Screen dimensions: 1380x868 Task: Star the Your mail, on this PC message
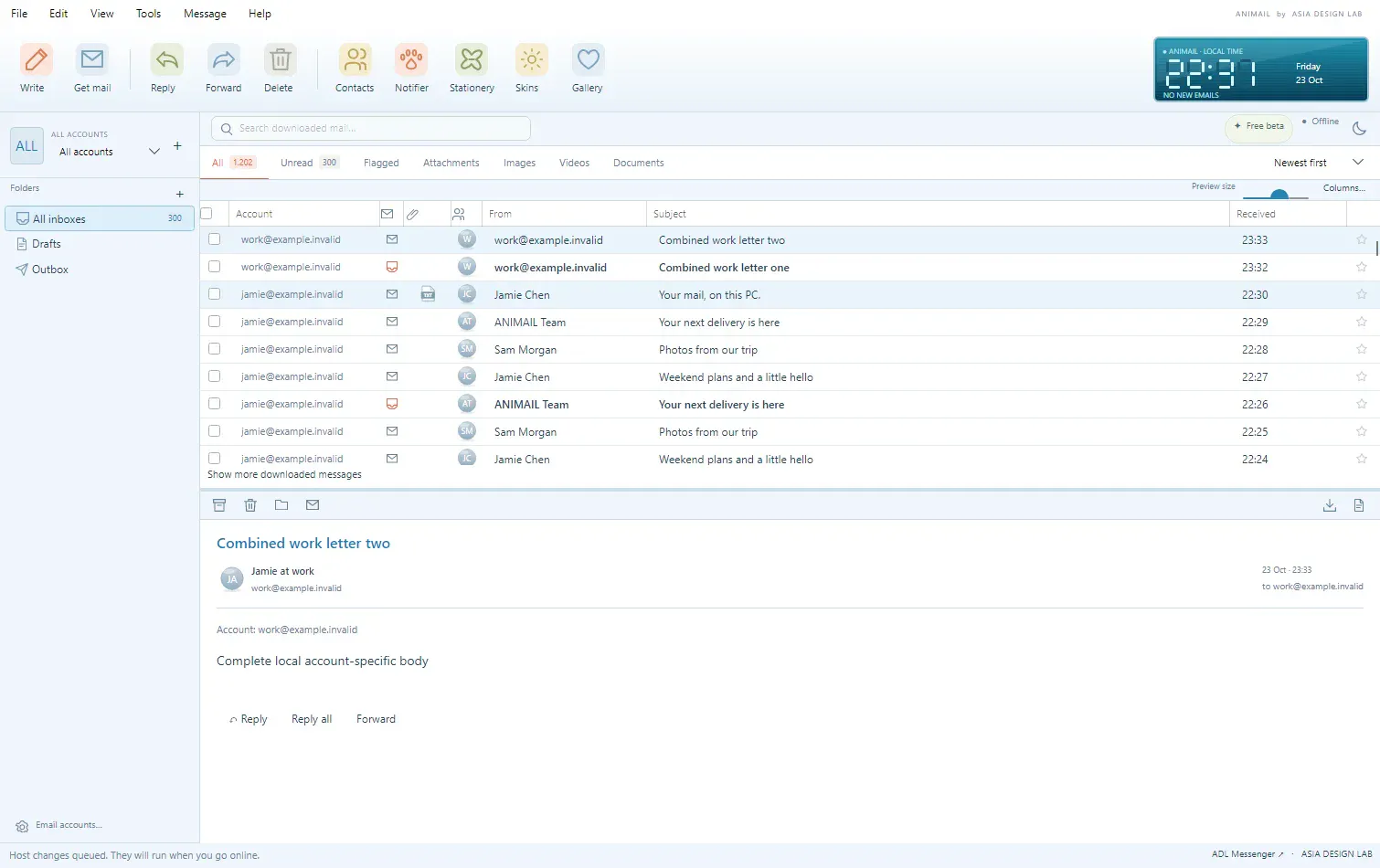pyautogui.click(x=1362, y=294)
